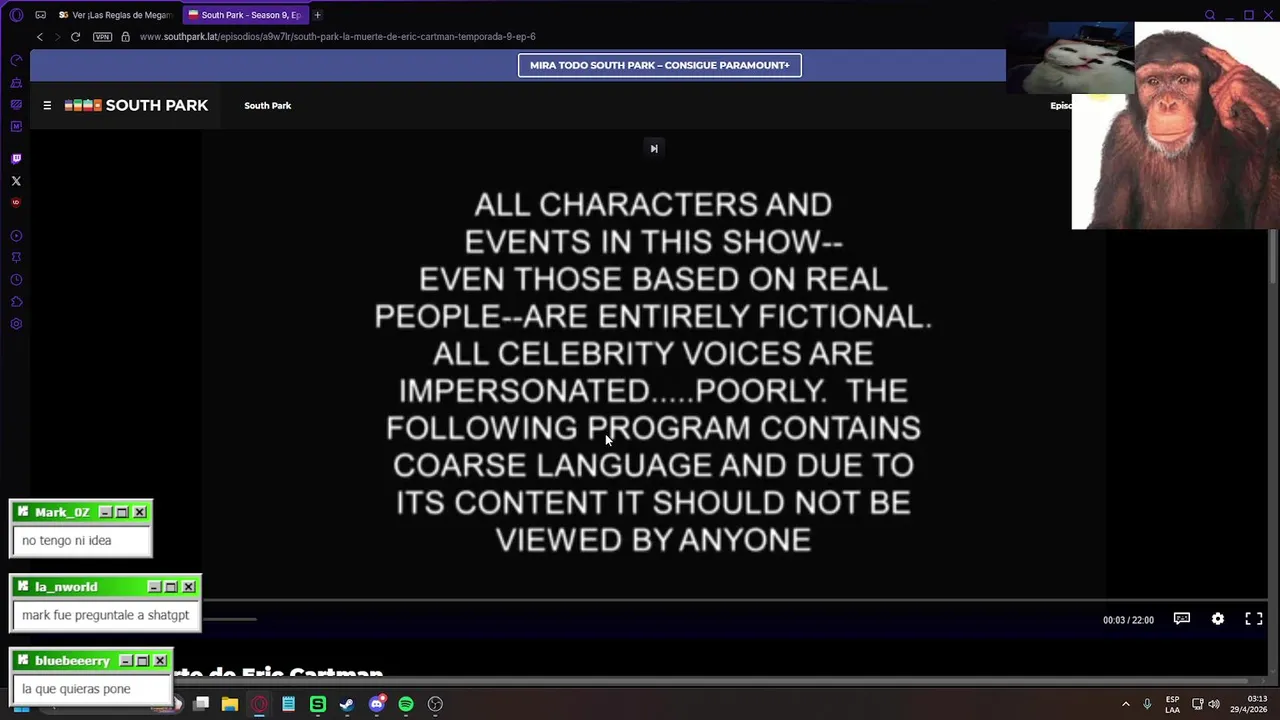Open Spotify from the taskbar
1280x720 pixels.
pos(406,704)
